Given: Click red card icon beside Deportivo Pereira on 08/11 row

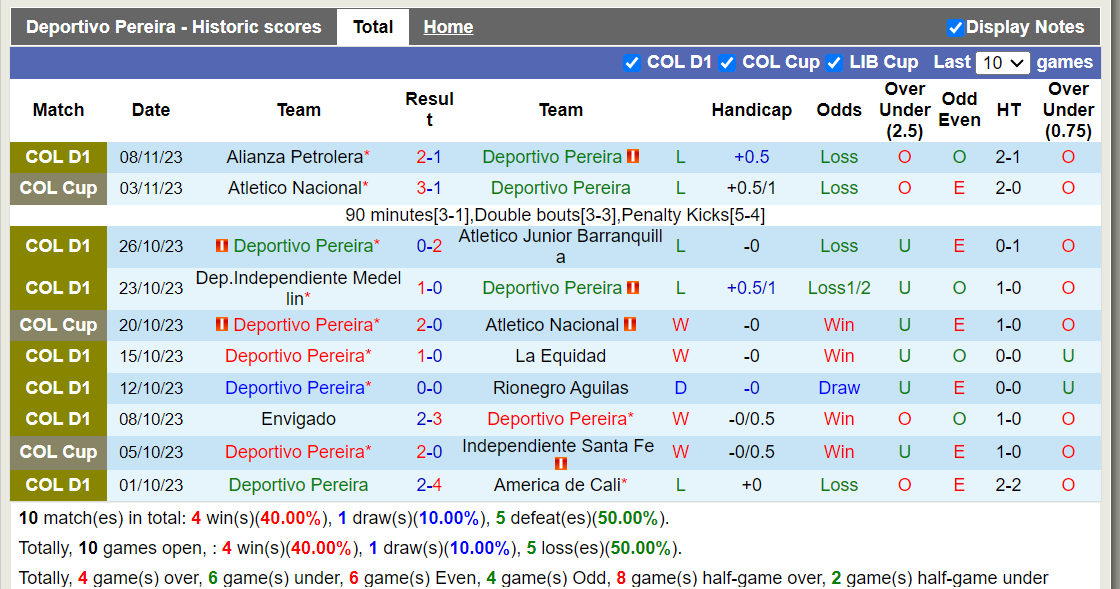Looking at the screenshot, I should [x=633, y=157].
